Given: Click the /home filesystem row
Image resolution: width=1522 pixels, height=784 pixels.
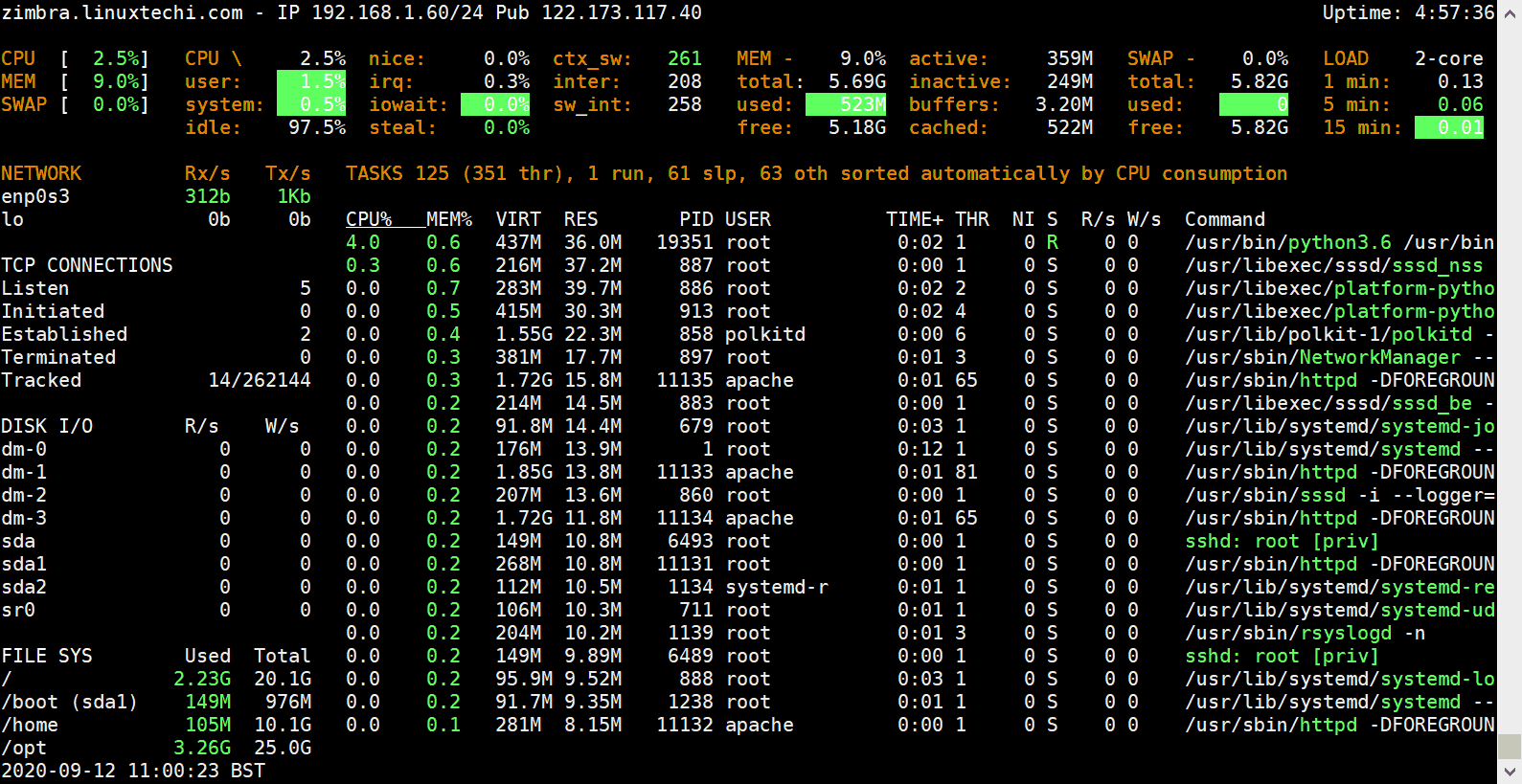Looking at the screenshot, I should click(156, 725).
